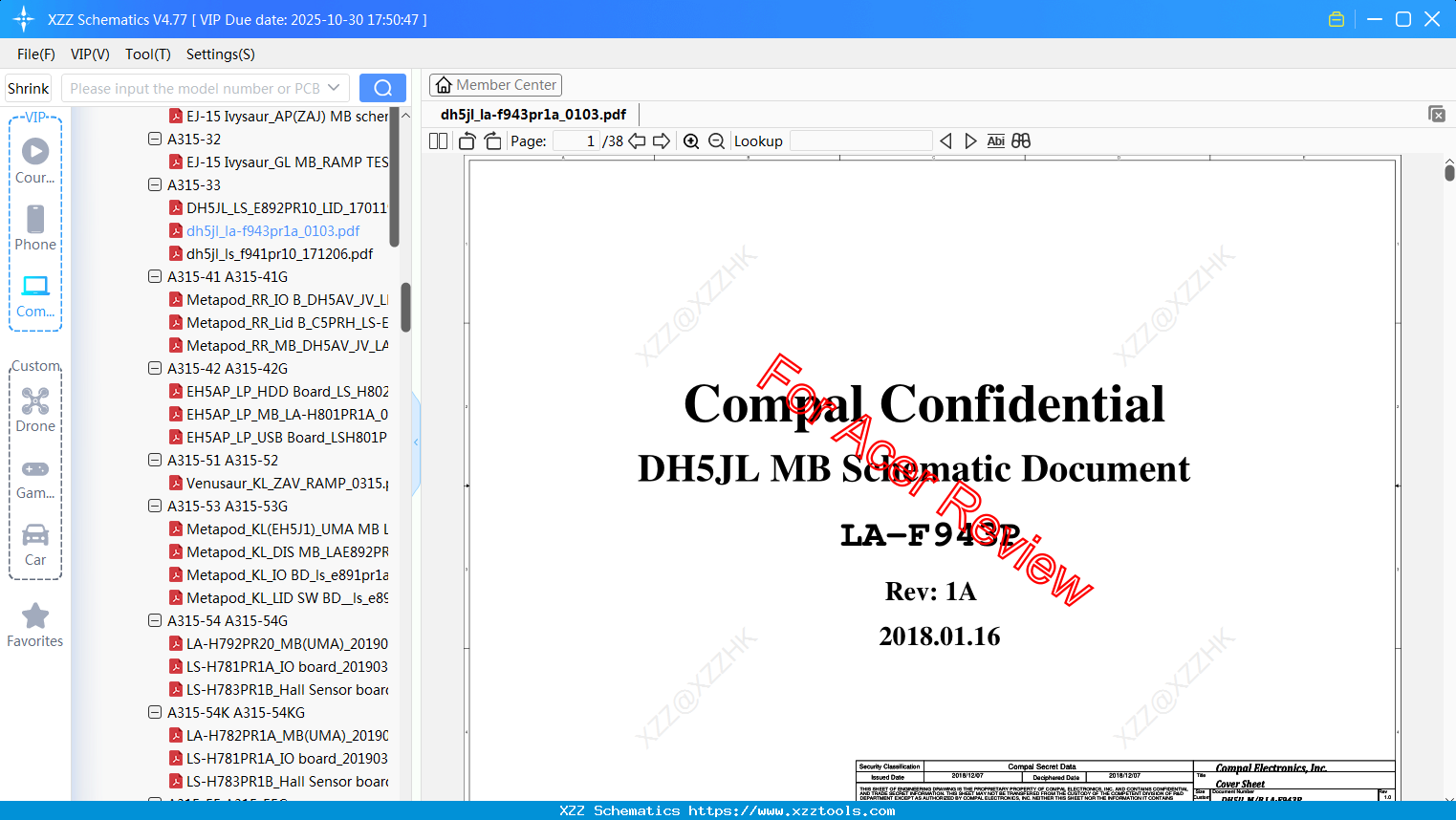Open the Tool(T) menu
The height and width of the screenshot is (820, 1456).
coord(148,54)
